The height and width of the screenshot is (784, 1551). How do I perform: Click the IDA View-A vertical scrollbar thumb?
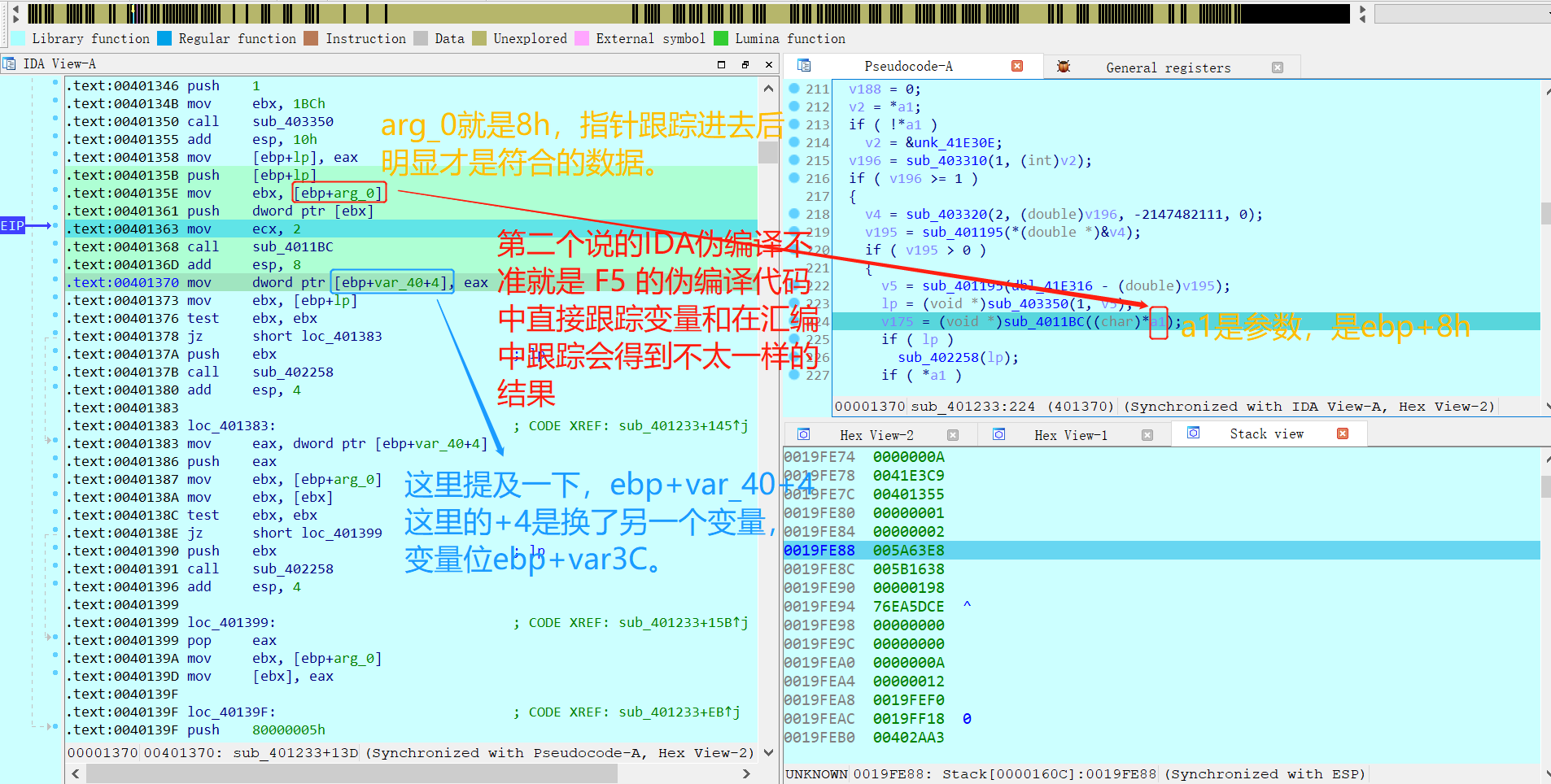tap(768, 152)
